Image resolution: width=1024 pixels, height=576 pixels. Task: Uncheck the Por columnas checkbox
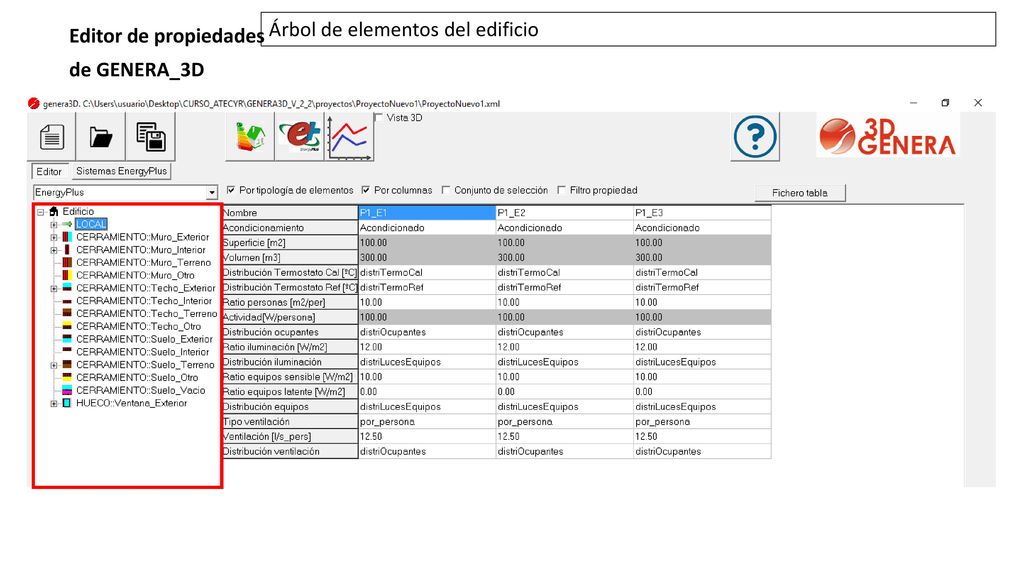pyautogui.click(x=366, y=190)
